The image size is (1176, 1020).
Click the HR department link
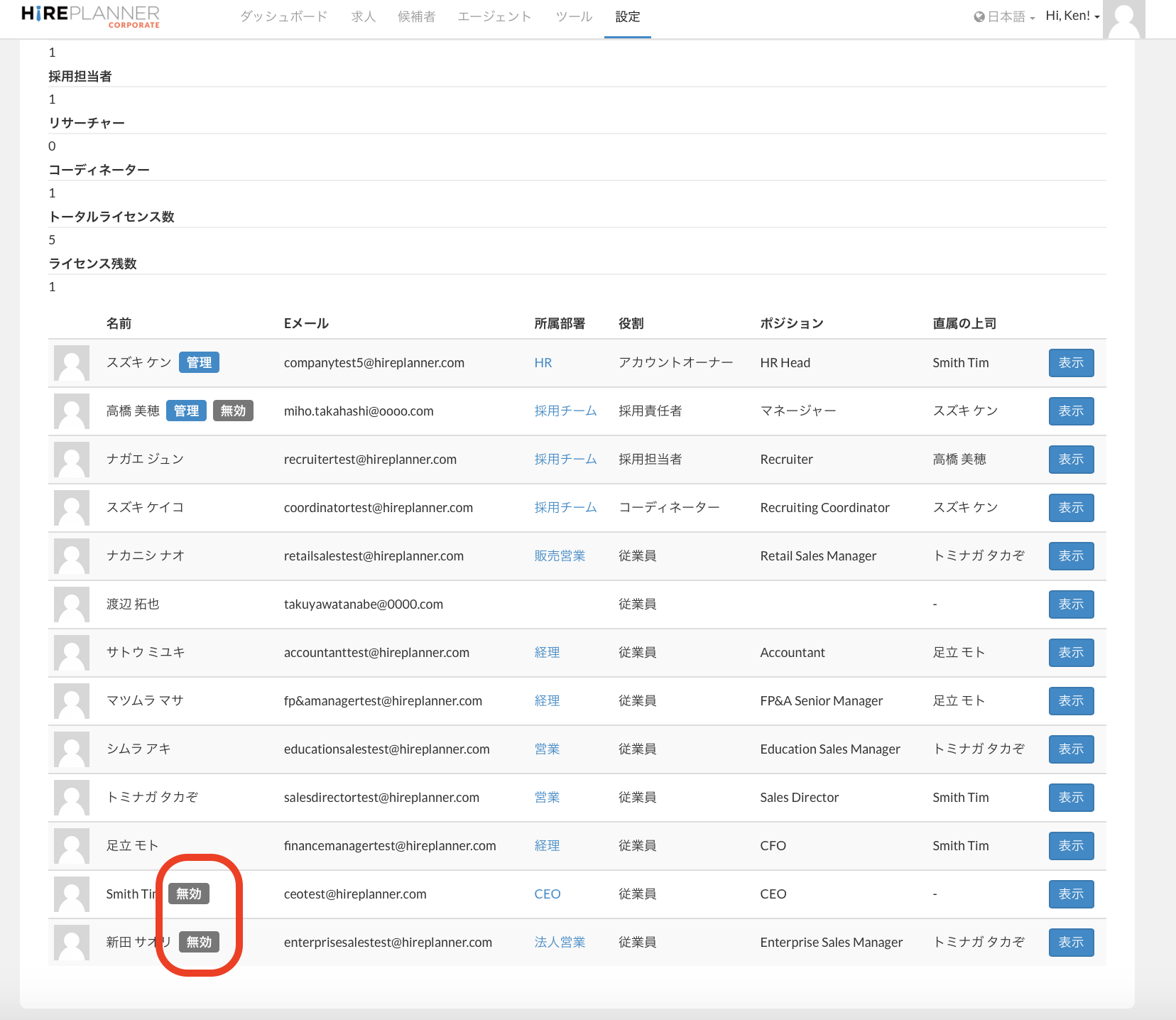[x=543, y=363]
